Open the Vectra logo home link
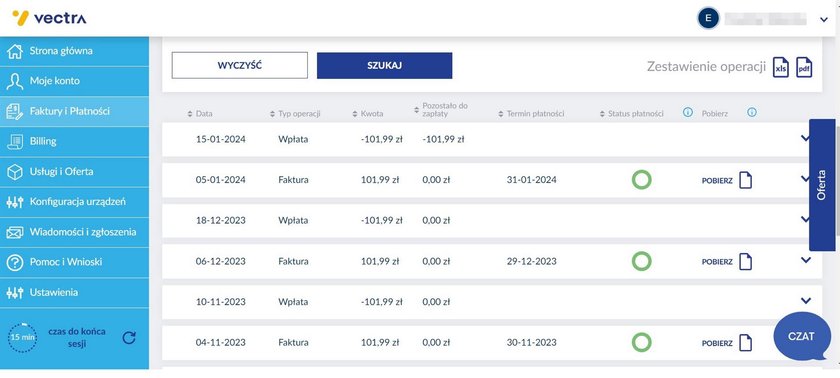The height and width of the screenshot is (378, 840). (49, 18)
